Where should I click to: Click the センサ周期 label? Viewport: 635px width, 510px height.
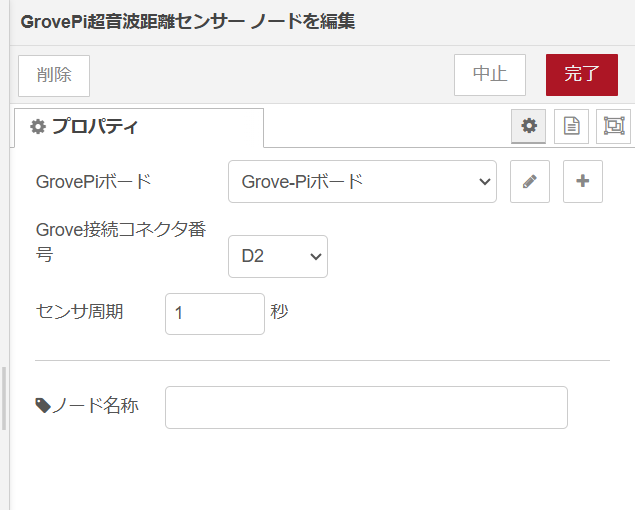(79, 312)
